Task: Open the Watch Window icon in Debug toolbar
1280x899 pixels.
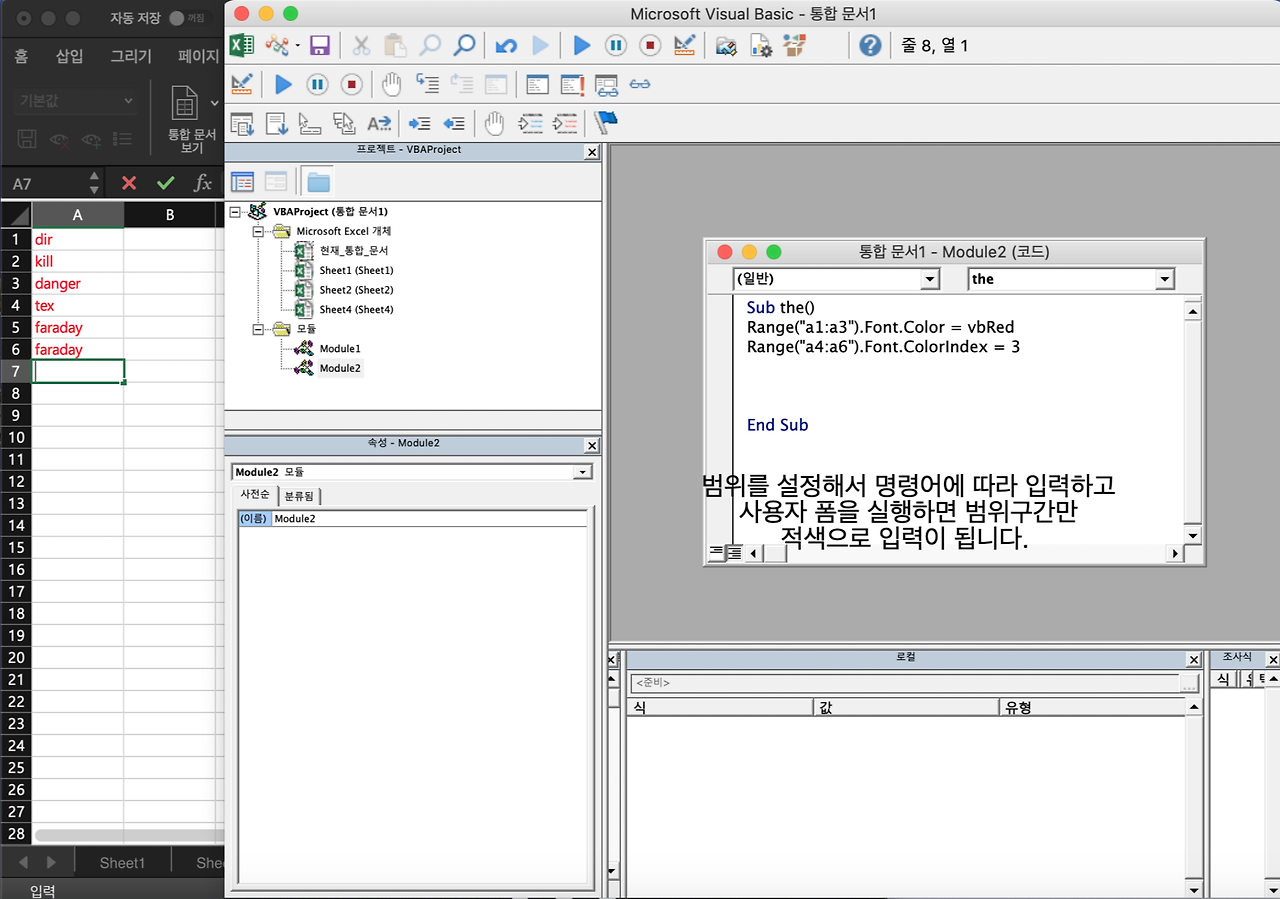Action: [606, 85]
